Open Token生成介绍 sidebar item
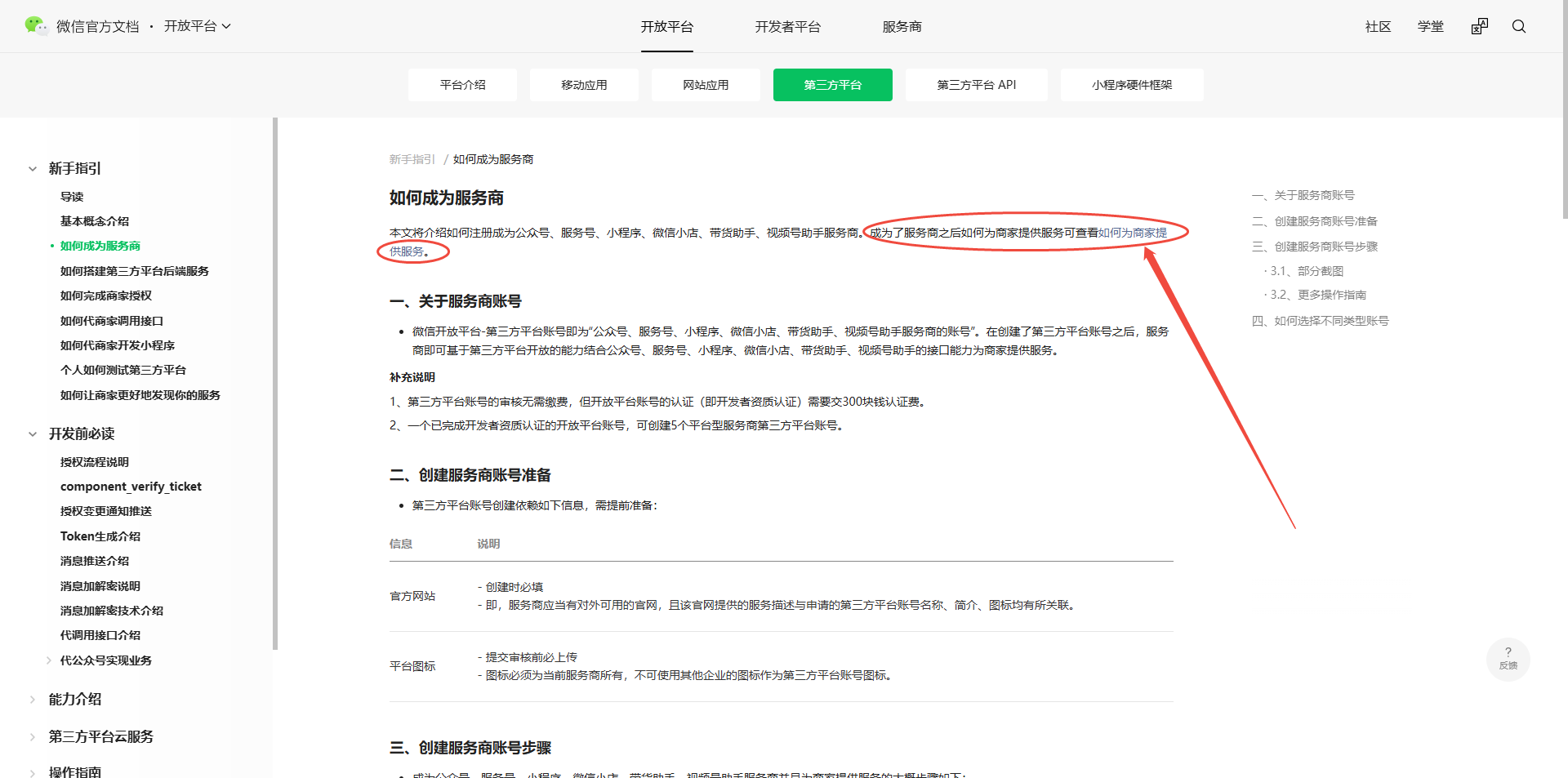The height and width of the screenshot is (778, 1568). [100, 536]
